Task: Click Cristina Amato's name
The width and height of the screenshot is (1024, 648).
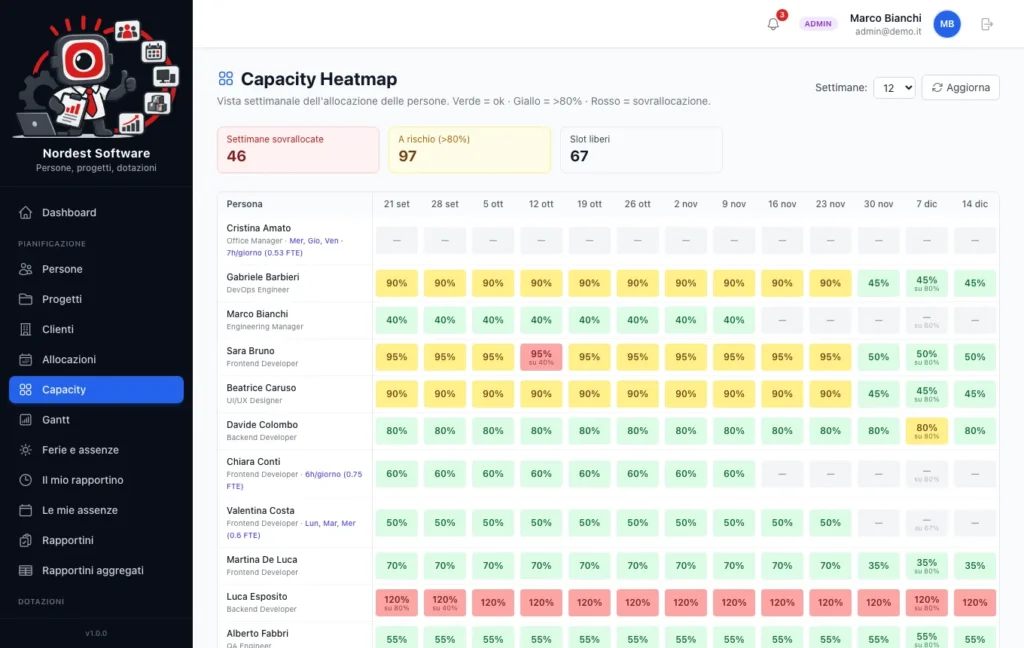Action: click(259, 228)
